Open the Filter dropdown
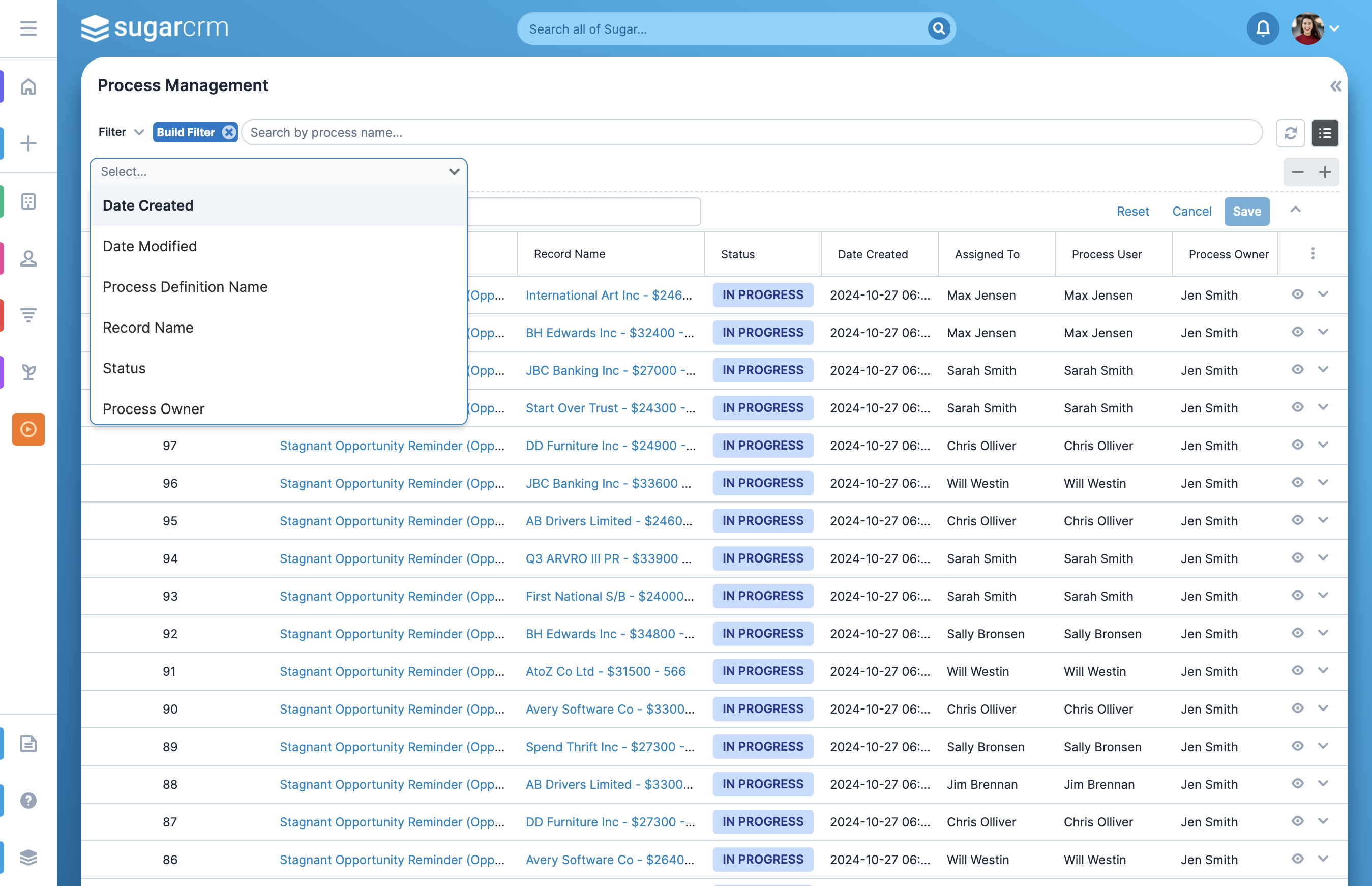The height and width of the screenshot is (886, 1372). point(121,132)
